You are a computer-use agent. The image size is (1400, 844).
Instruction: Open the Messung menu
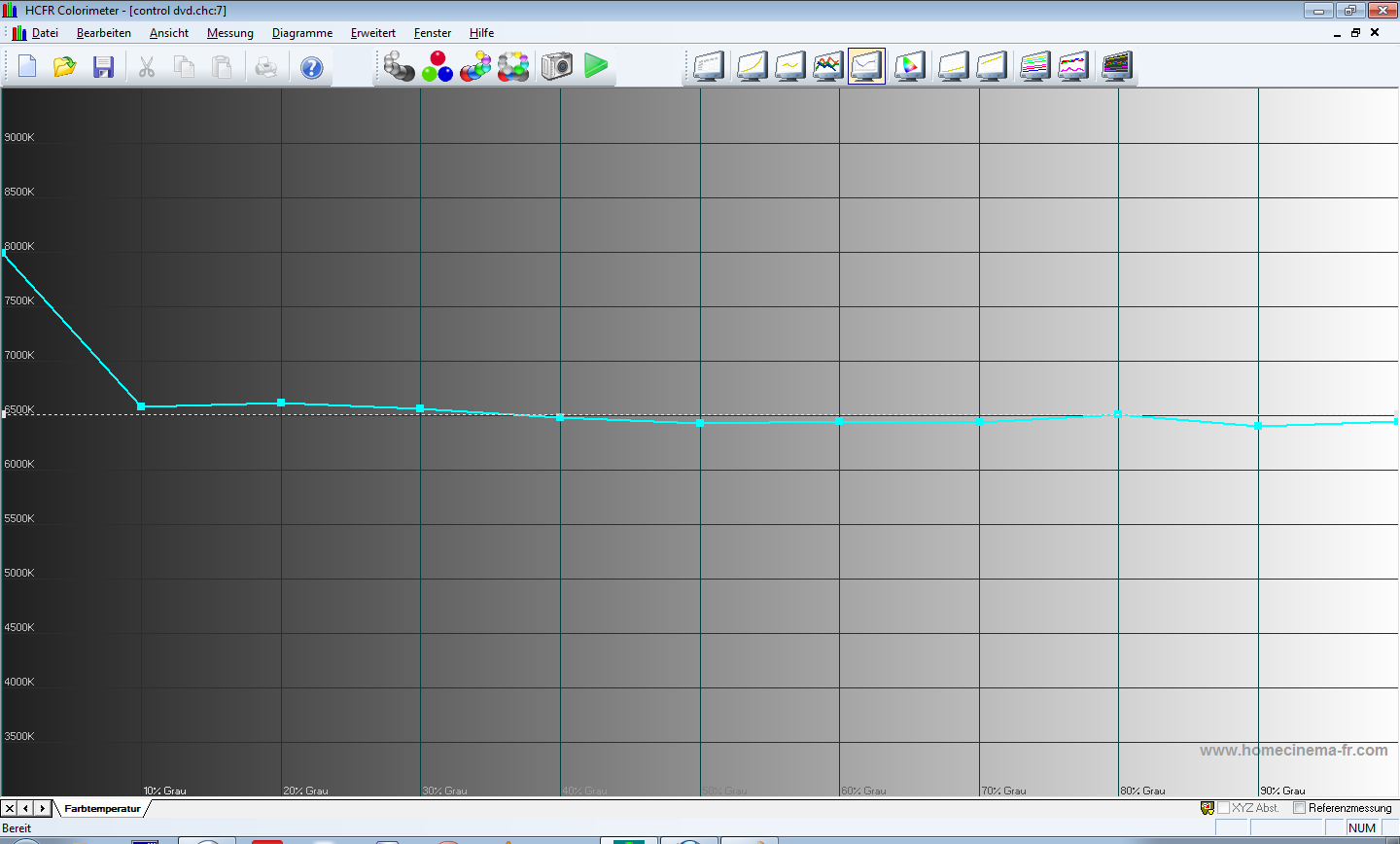230,33
